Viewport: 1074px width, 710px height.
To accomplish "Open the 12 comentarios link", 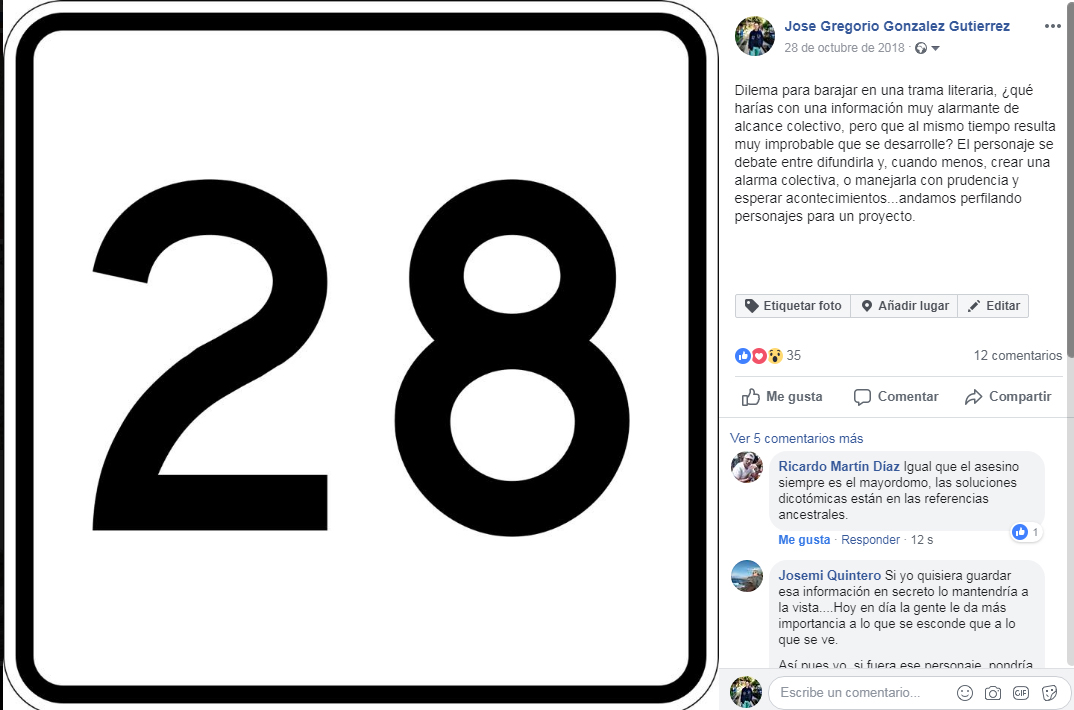I will [1018, 355].
